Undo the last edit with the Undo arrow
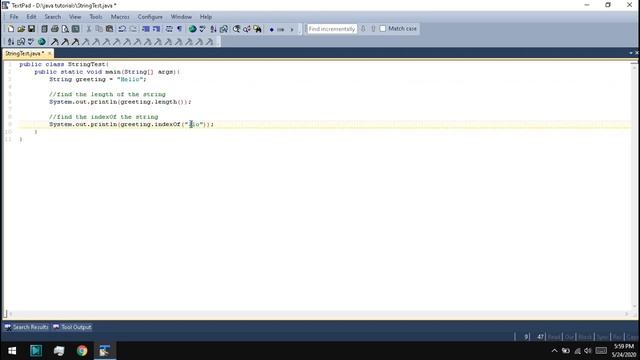This screenshot has width=640, height=360. pos(122,29)
